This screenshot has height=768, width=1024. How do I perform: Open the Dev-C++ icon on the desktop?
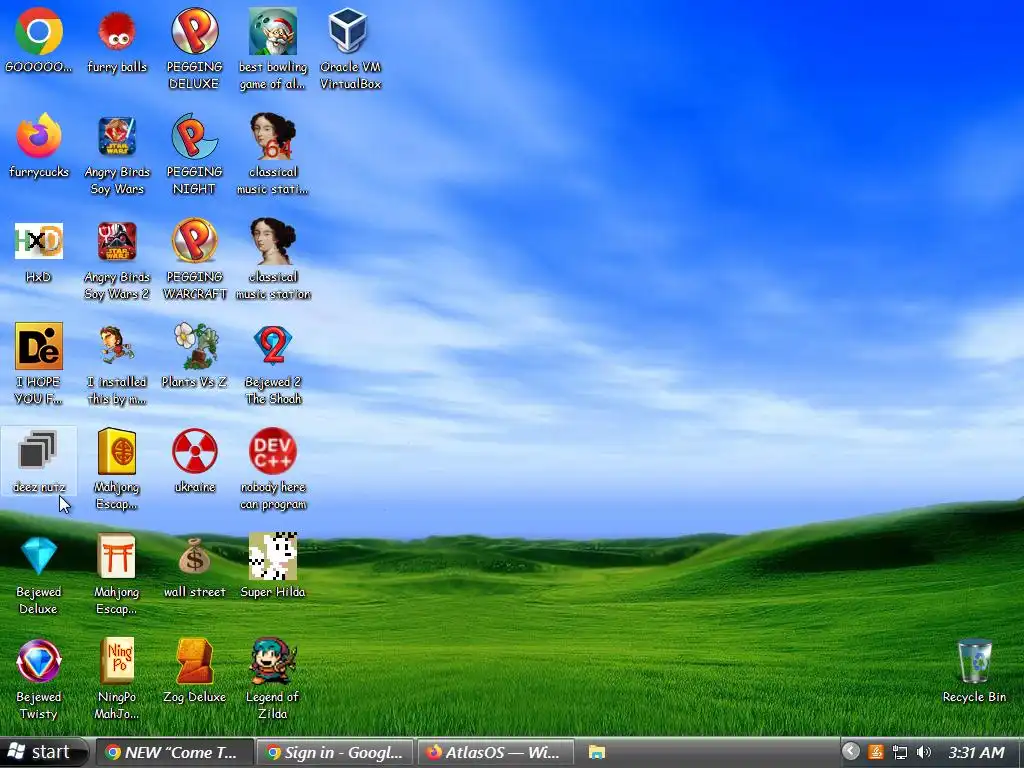click(x=272, y=451)
